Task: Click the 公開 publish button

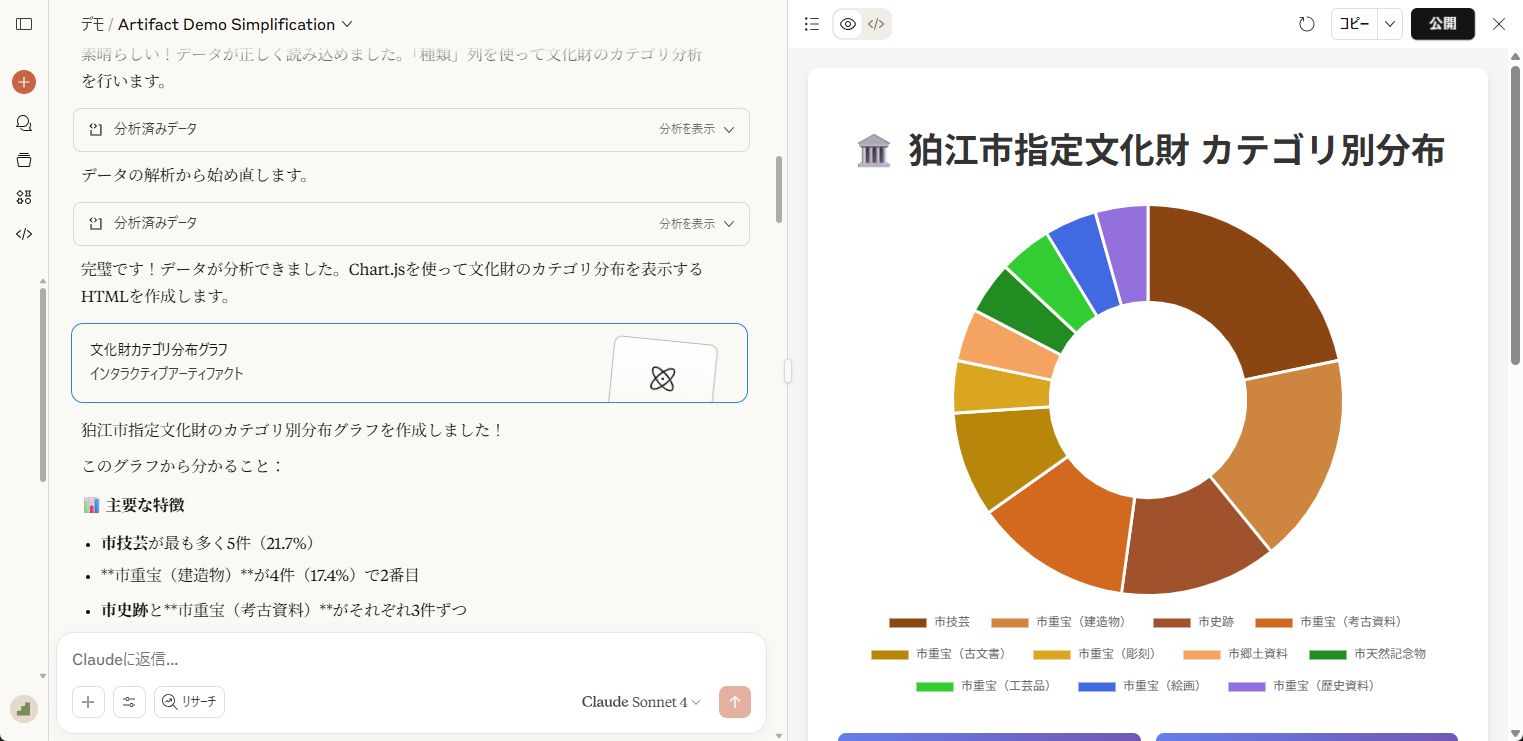Action: point(1442,24)
